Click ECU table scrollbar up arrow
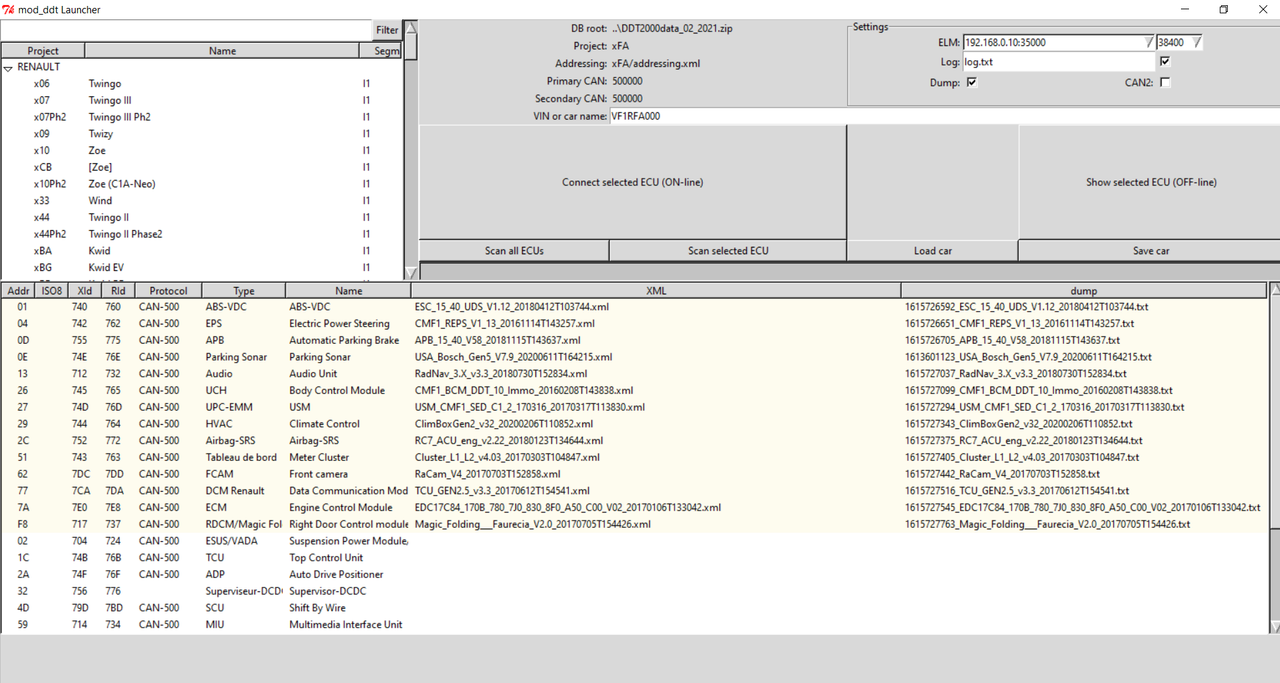1280x683 pixels. pos(1274,291)
